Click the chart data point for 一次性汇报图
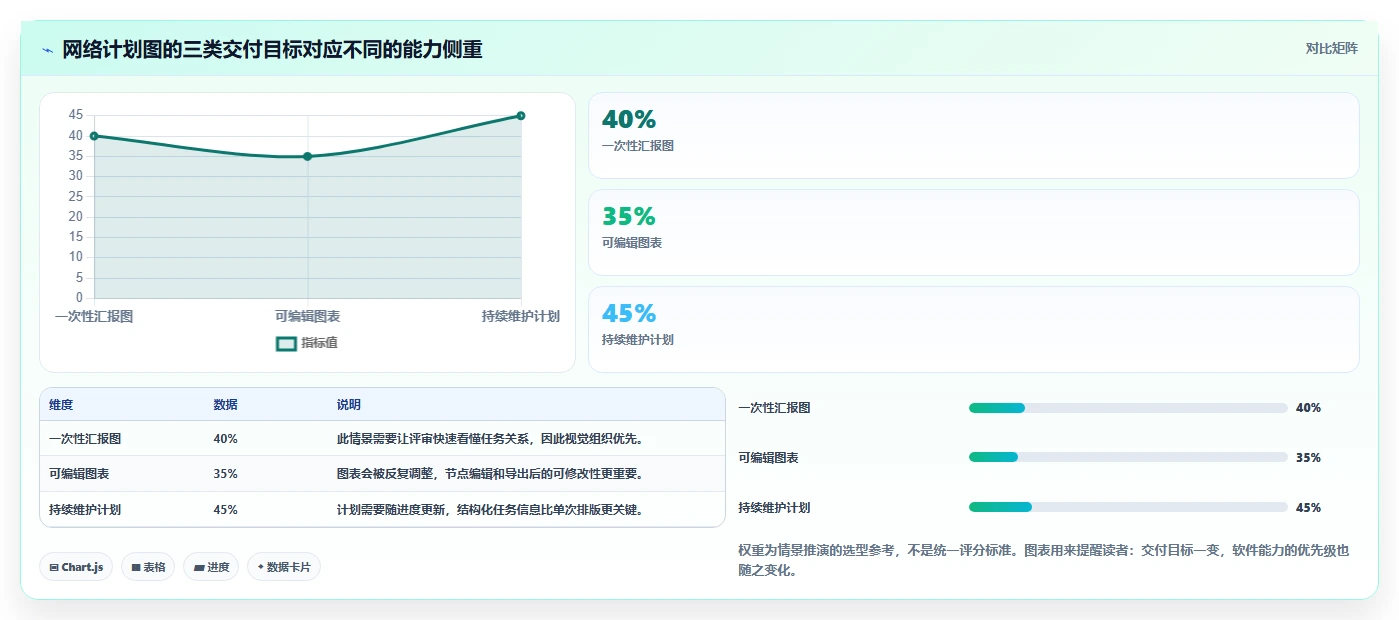This screenshot has height=620, width=1399. pos(94,136)
